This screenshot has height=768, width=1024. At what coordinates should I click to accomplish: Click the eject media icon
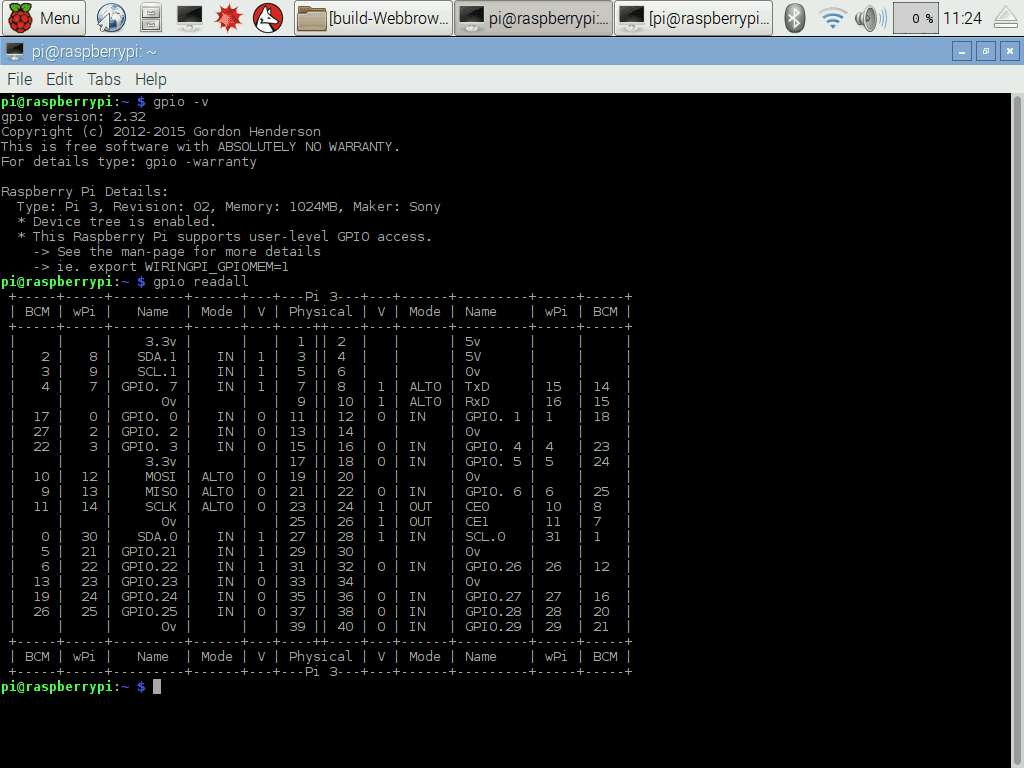pos(1005,17)
